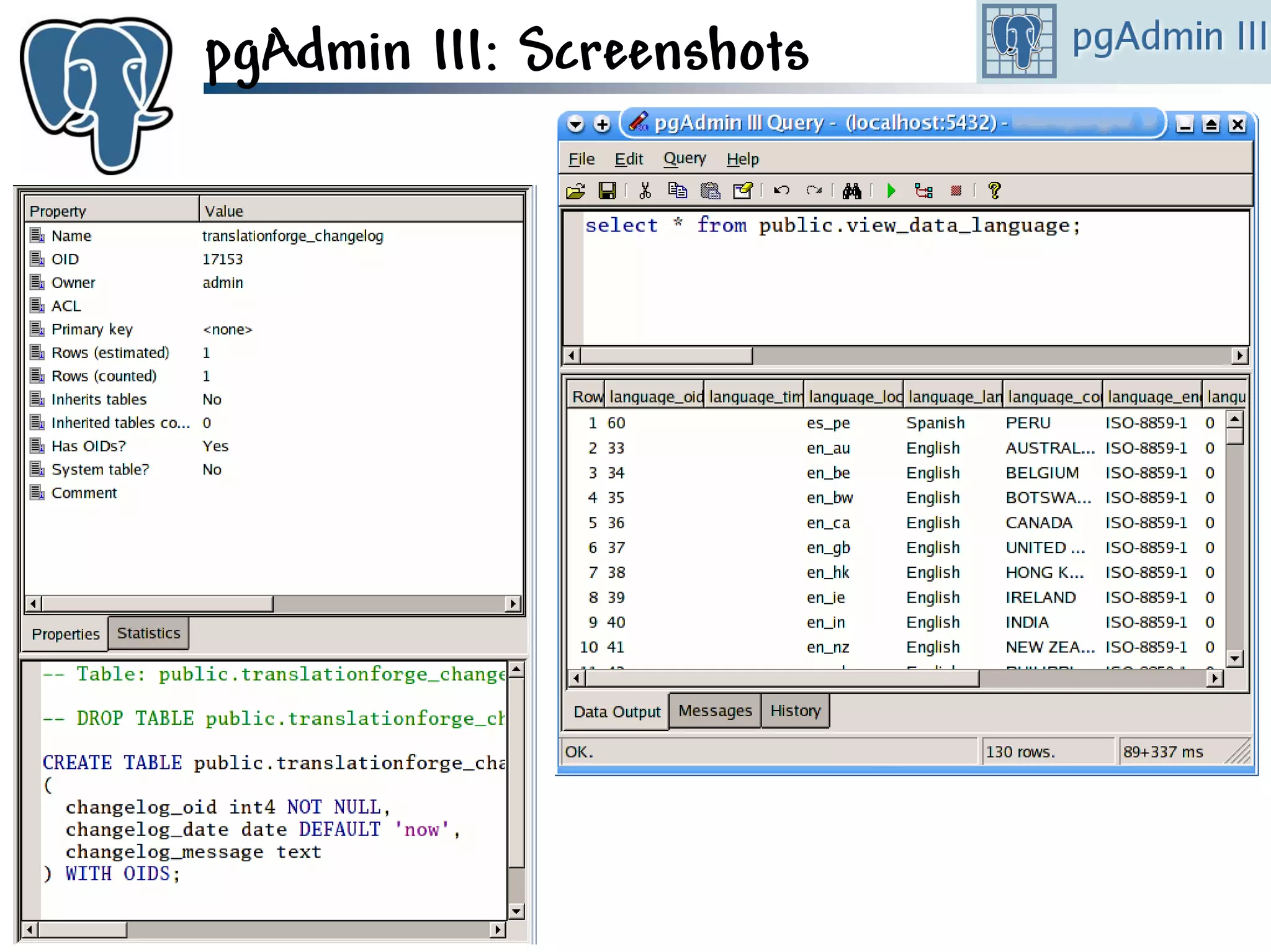The width and height of the screenshot is (1271, 952).
Task: Click the results grid left scroll arrow
Action: click(x=577, y=678)
